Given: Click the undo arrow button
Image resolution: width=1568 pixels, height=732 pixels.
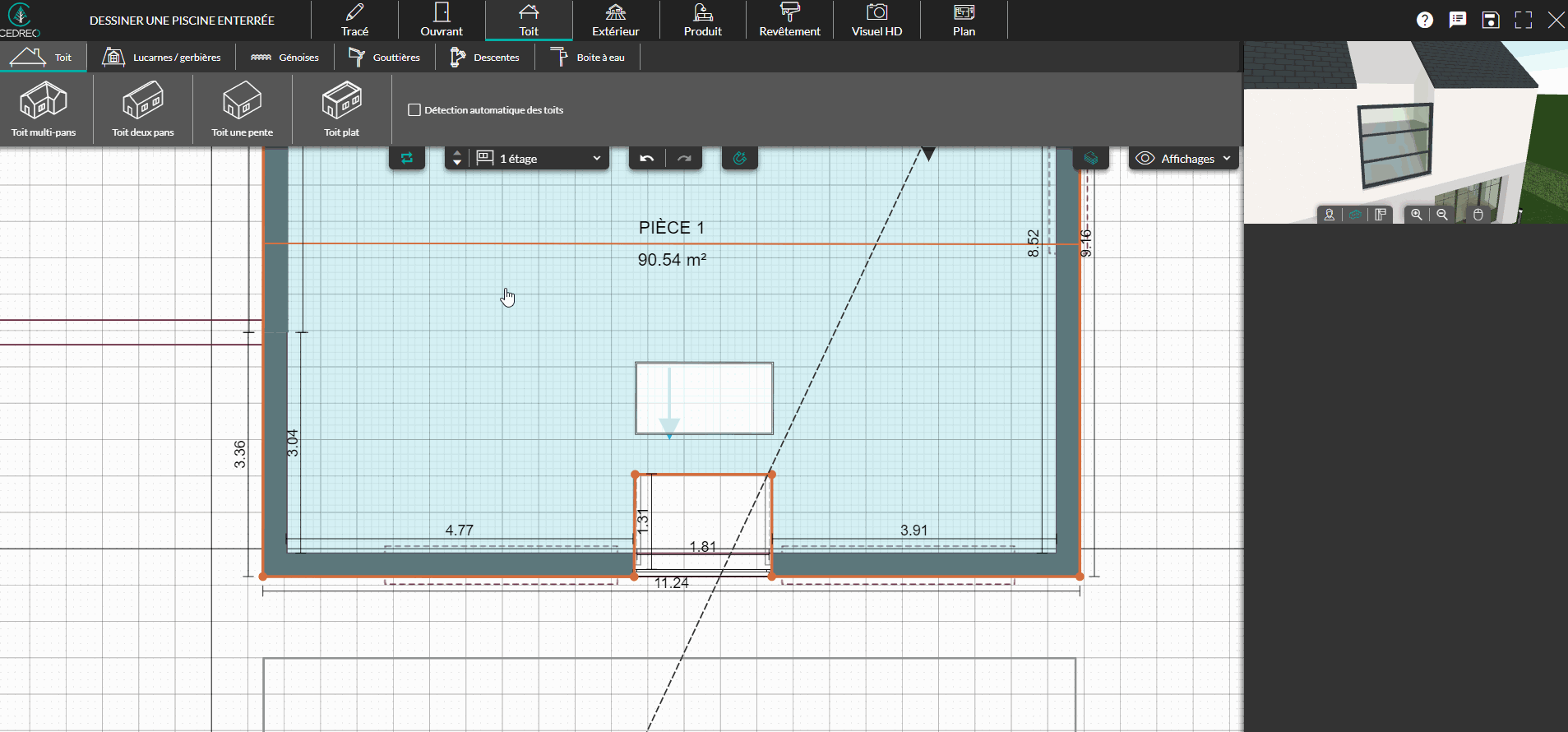Looking at the screenshot, I should (647, 159).
